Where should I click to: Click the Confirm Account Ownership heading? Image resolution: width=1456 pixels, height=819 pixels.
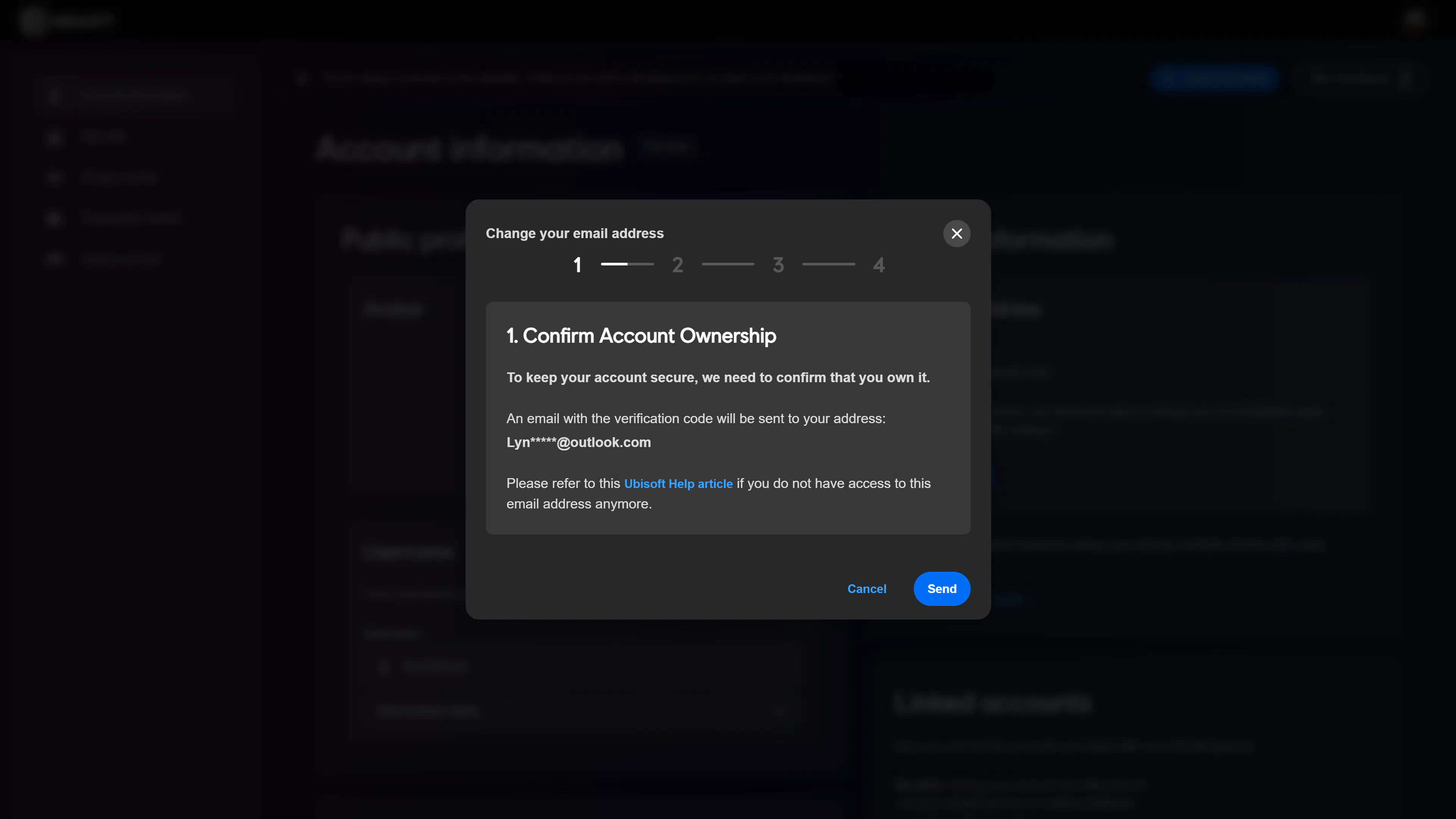[x=641, y=336]
